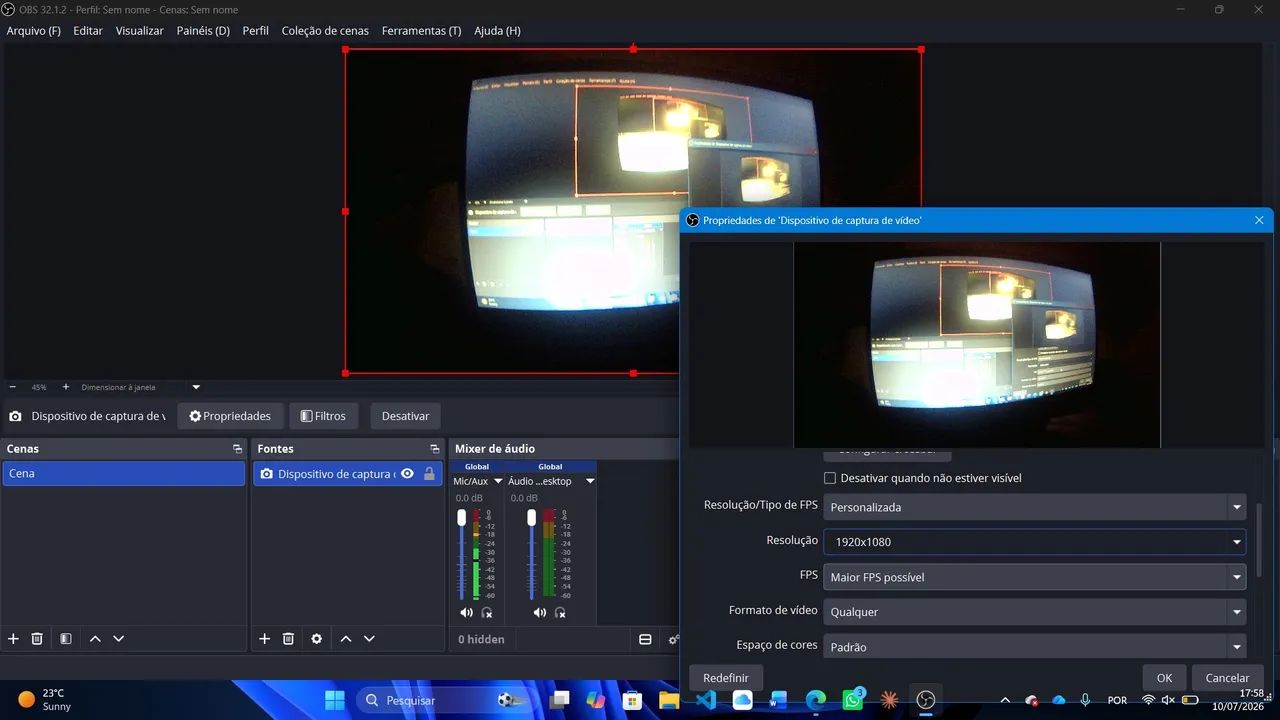Toggle visibility eye of Dispositivo de captura source
The width and height of the screenshot is (1280, 720).
click(x=407, y=474)
